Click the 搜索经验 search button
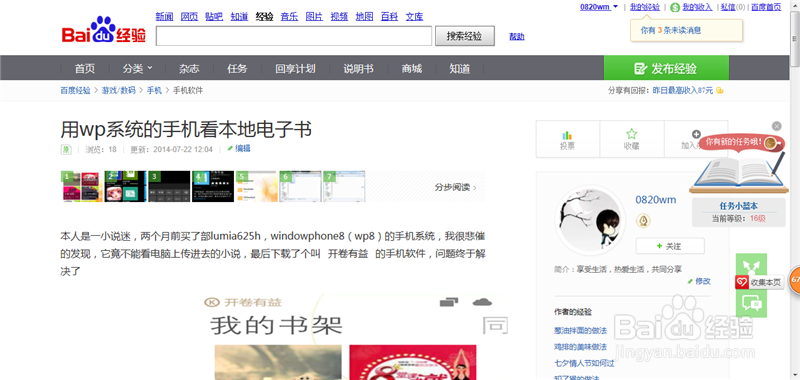This screenshot has width=800, height=380. click(x=464, y=36)
